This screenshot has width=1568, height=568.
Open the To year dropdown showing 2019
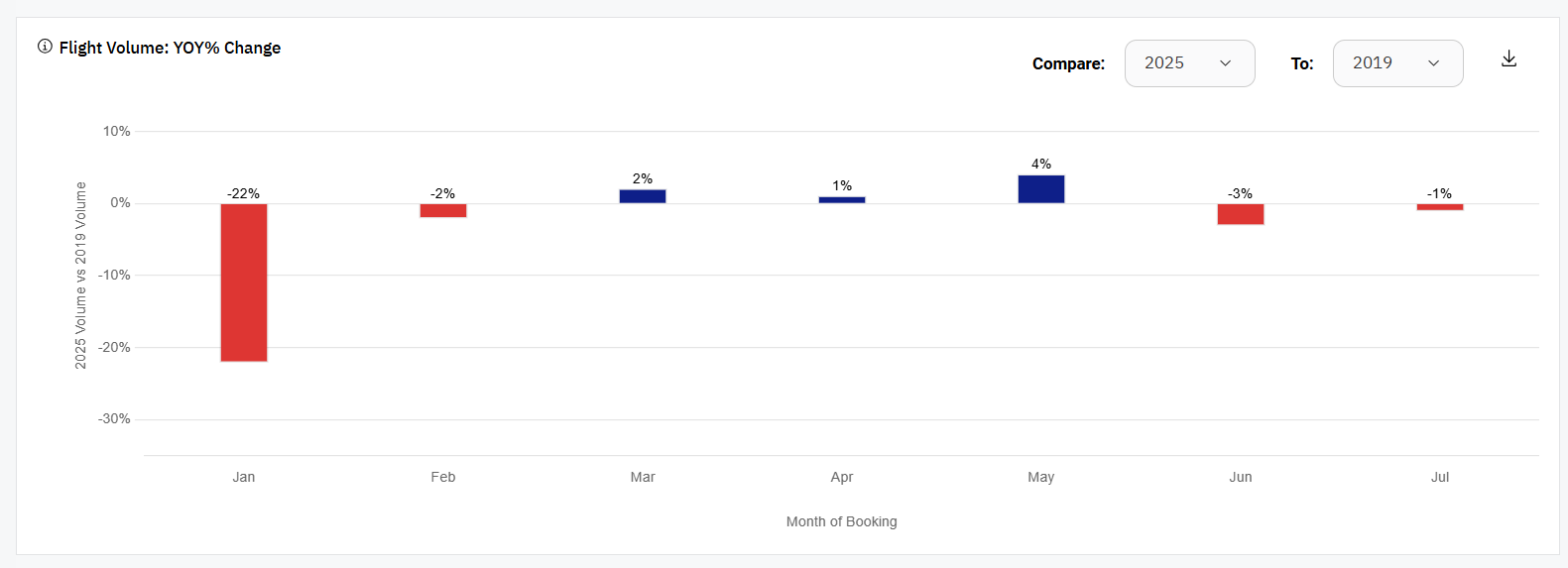pos(1396,63)
